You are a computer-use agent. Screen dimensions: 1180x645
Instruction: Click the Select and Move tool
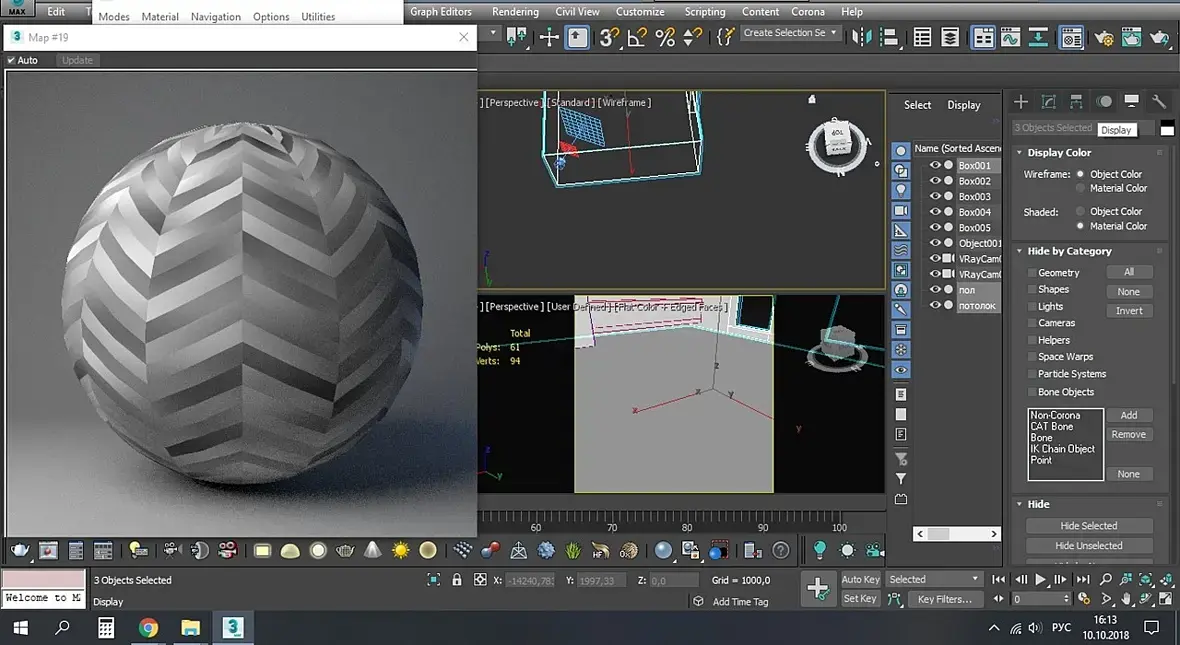[x=549, y=38]
